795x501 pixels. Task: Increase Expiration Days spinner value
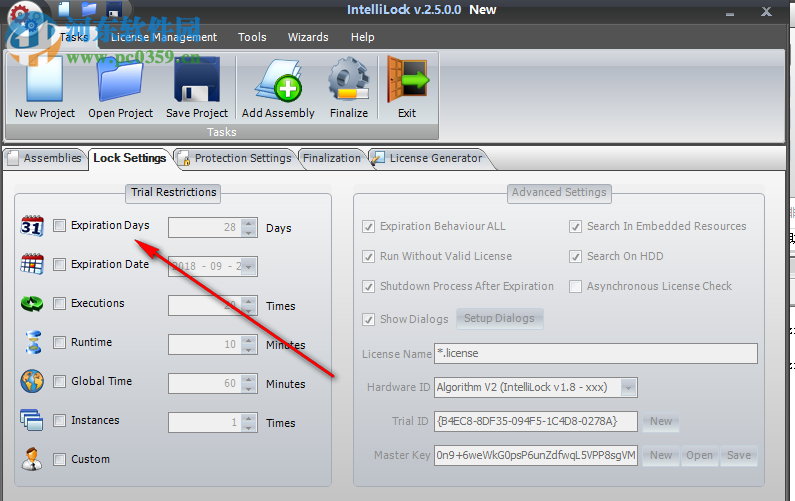pyautogui.click(x=248, y=223)
